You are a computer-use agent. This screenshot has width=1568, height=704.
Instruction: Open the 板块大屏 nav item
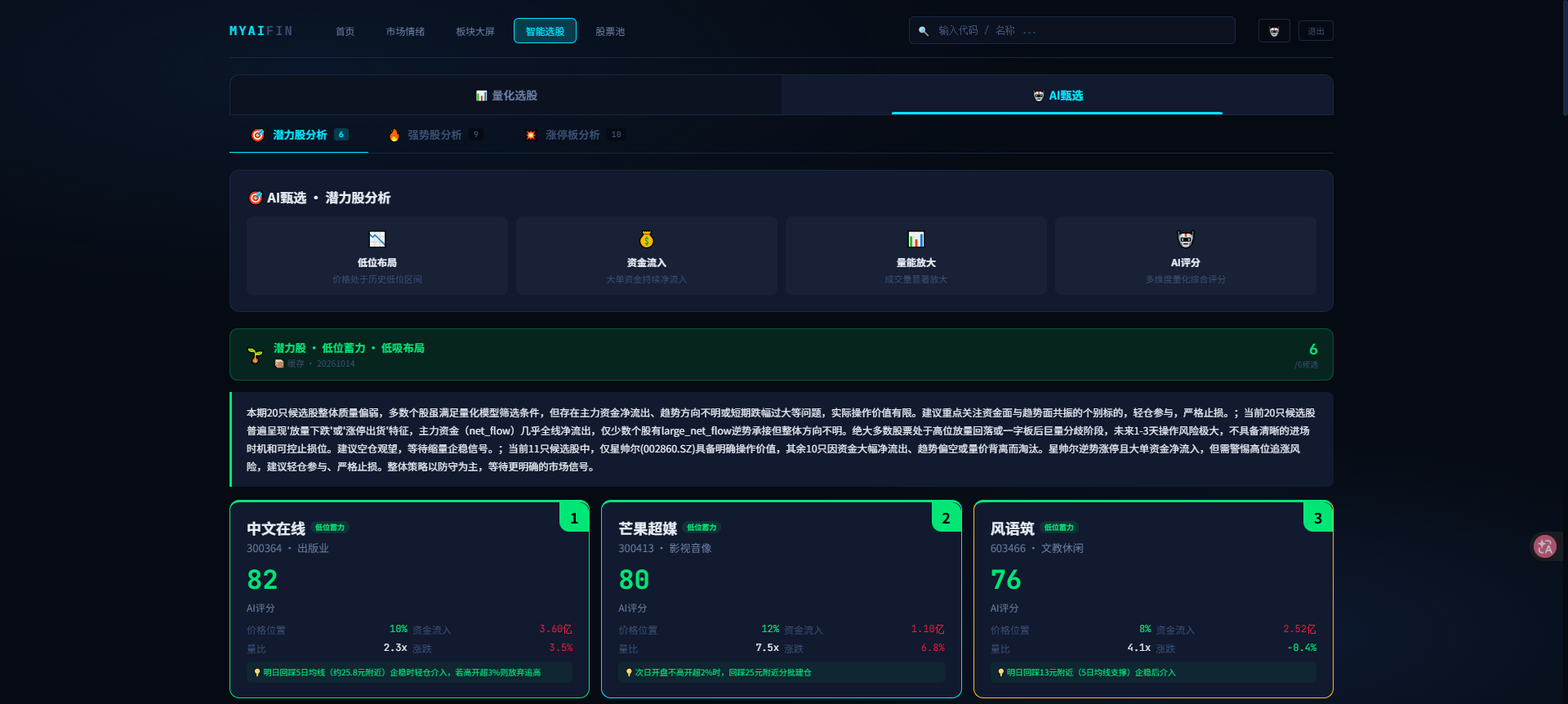click(x=475, y=31)
